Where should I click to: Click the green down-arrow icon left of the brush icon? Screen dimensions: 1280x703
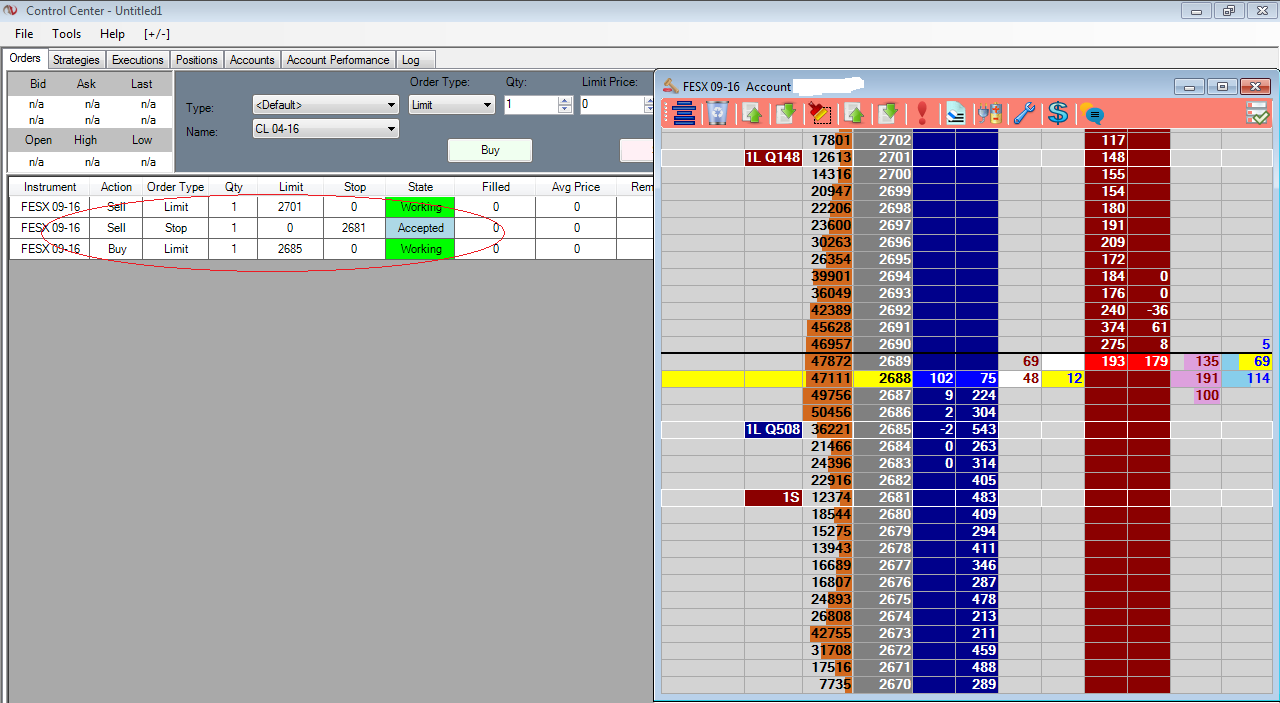tap(786, 113)
